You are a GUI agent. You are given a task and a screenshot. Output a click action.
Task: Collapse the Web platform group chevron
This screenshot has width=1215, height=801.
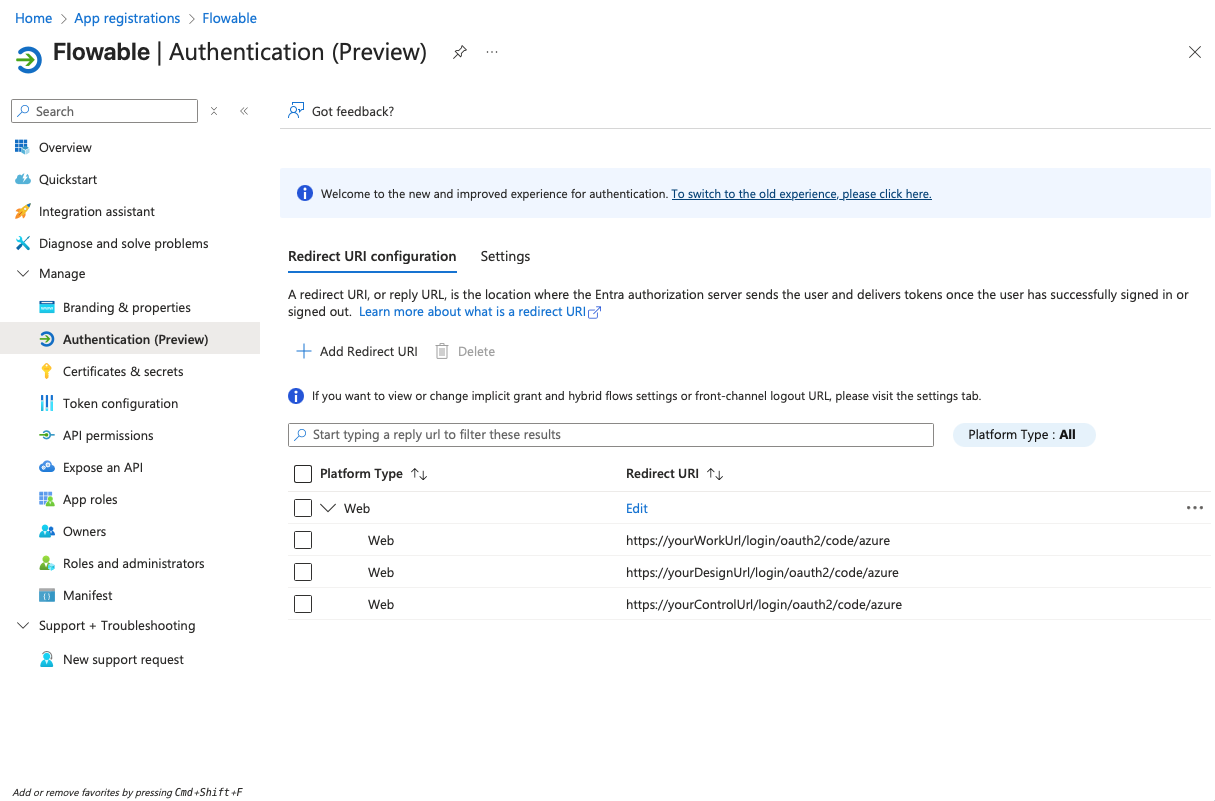(328, 508)
